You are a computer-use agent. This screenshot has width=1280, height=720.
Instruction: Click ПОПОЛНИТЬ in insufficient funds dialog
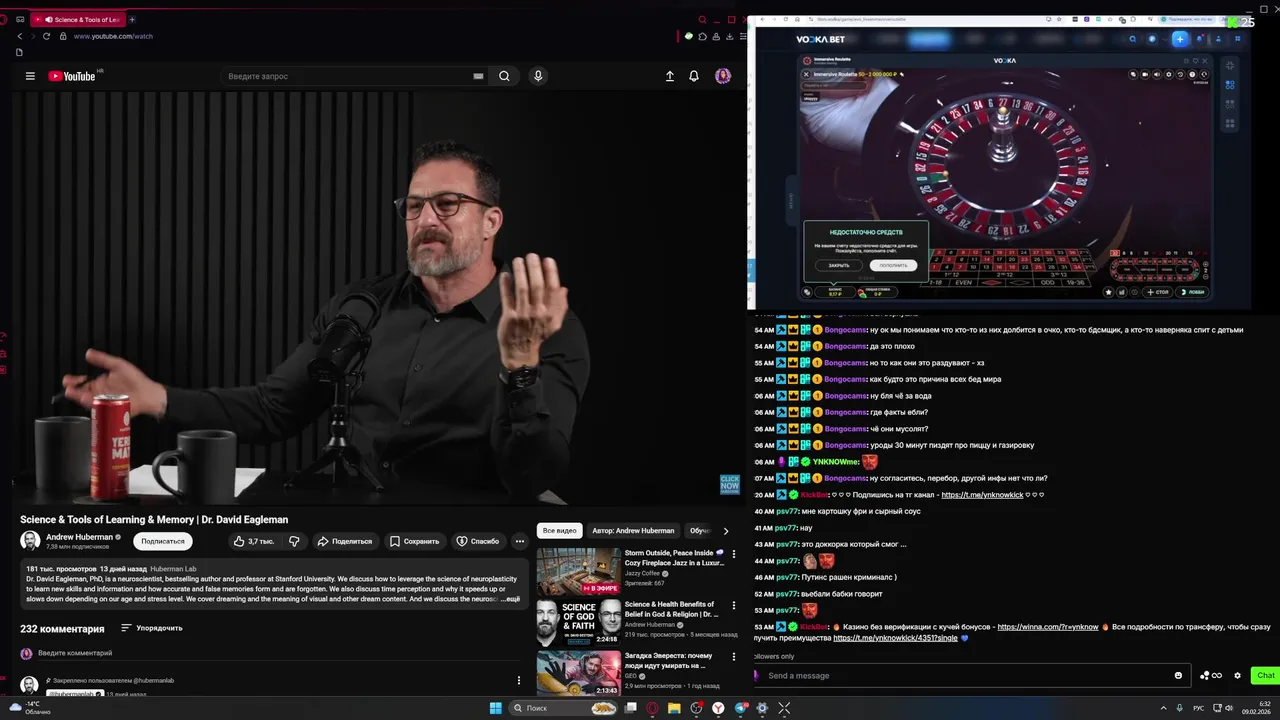coord(893,265)
